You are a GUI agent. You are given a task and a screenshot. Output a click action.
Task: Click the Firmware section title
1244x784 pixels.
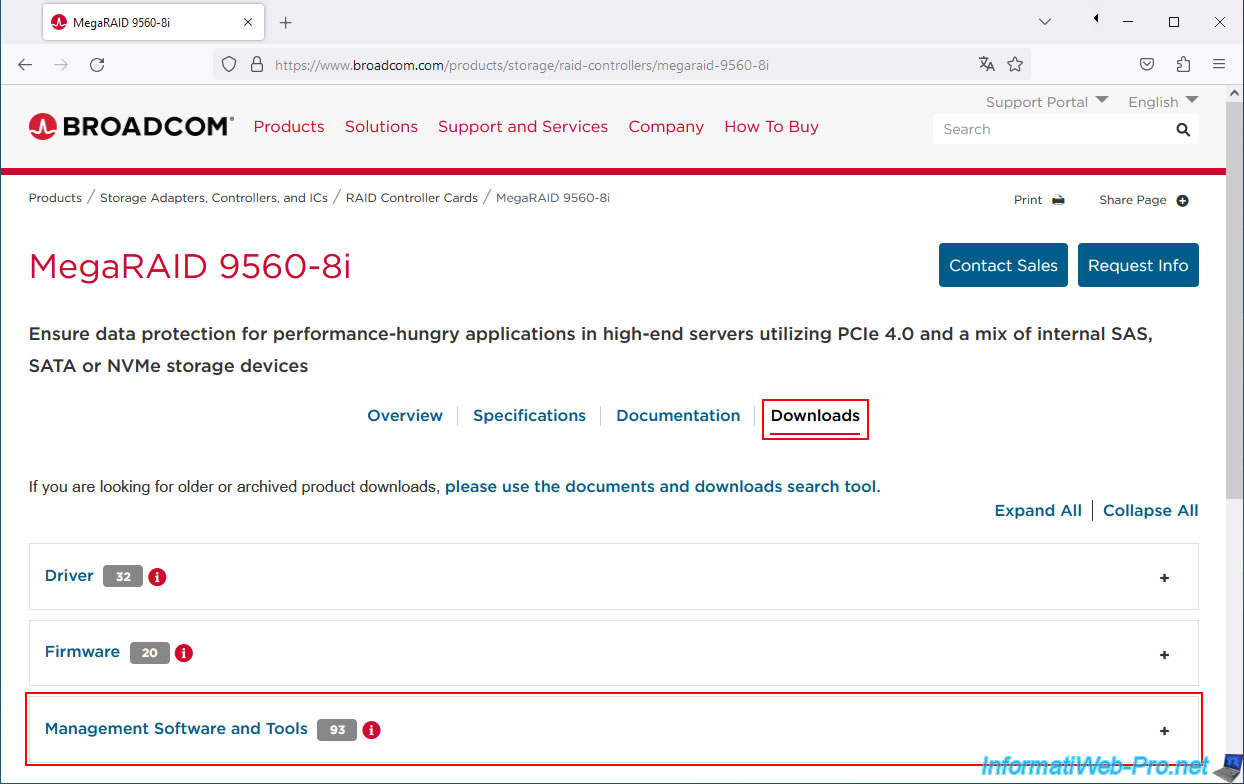[x=82, y=652]
